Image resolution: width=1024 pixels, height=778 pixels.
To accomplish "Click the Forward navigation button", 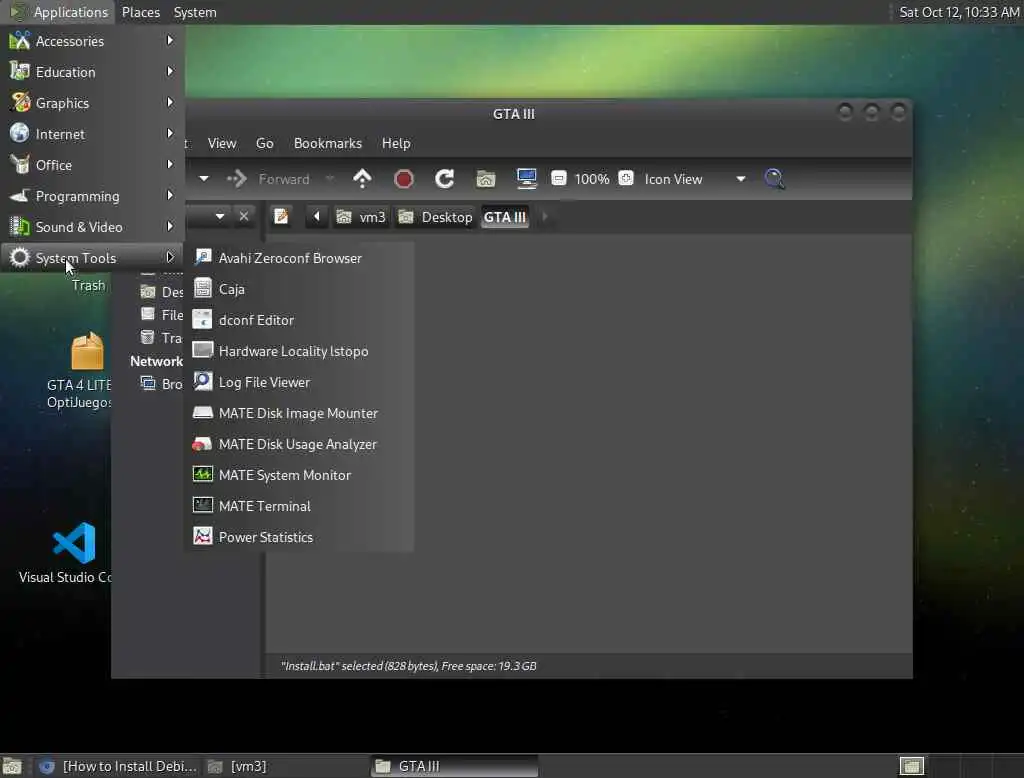I will point(269,179).
